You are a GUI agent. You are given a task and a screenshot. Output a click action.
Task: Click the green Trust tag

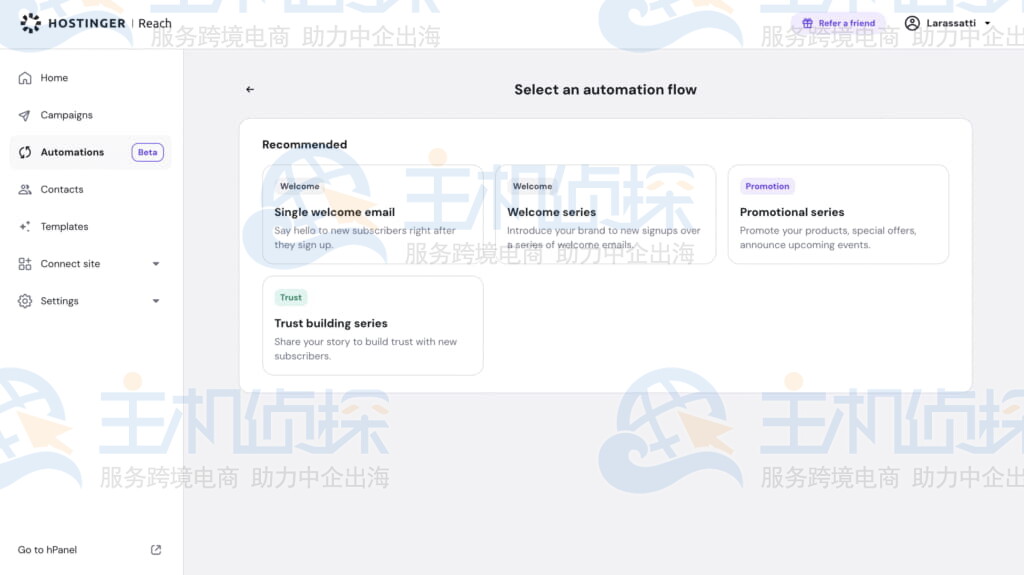coord(291,297)
